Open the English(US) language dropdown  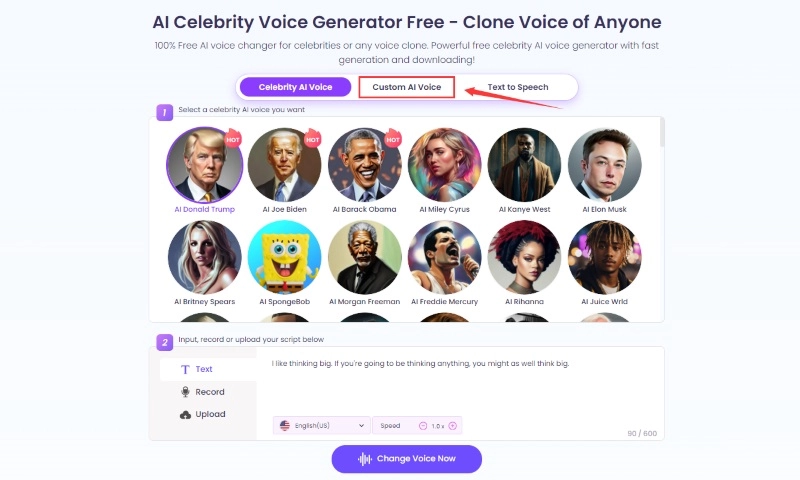point(322,425)
